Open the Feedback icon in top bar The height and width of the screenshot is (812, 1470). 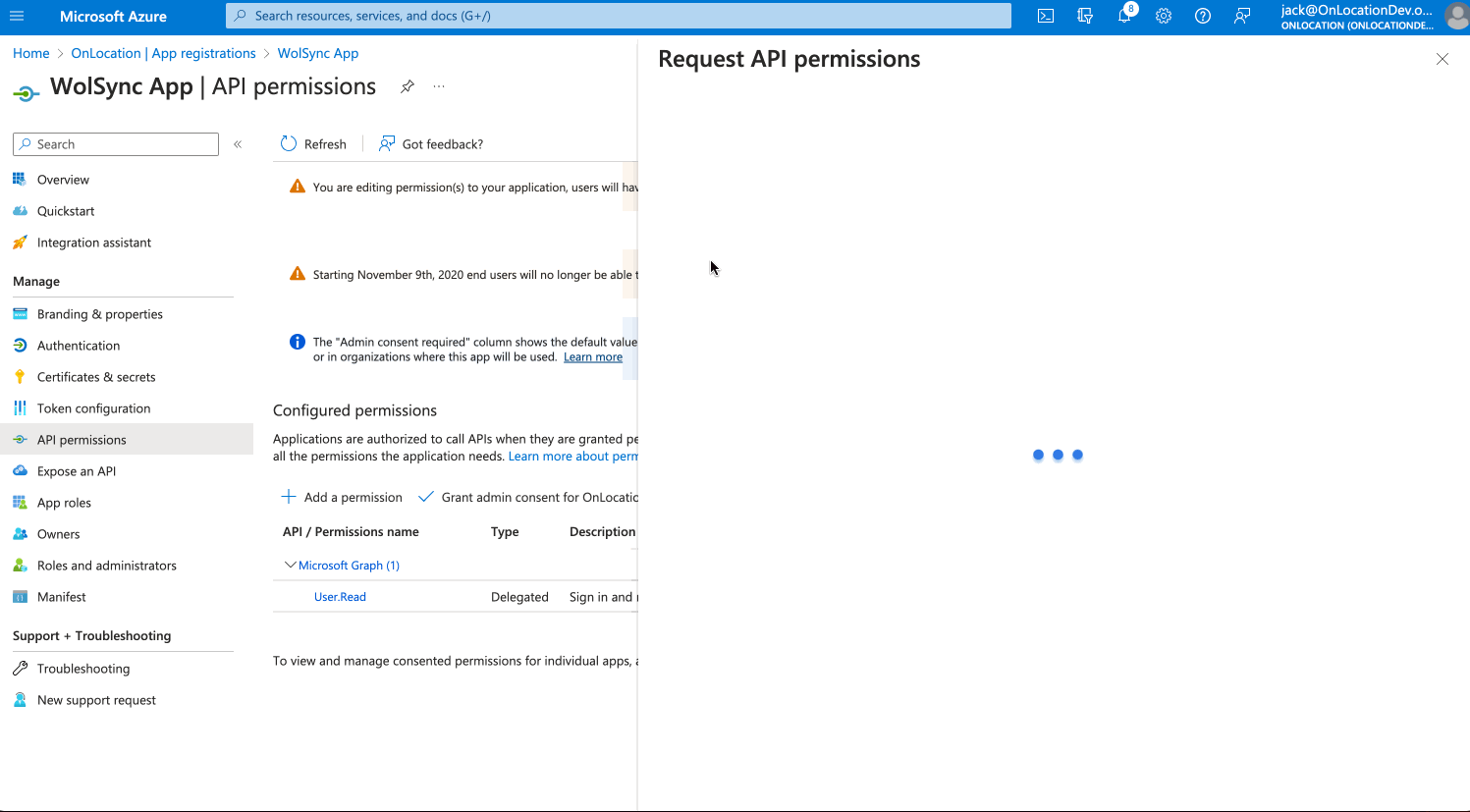[1242, 16]
